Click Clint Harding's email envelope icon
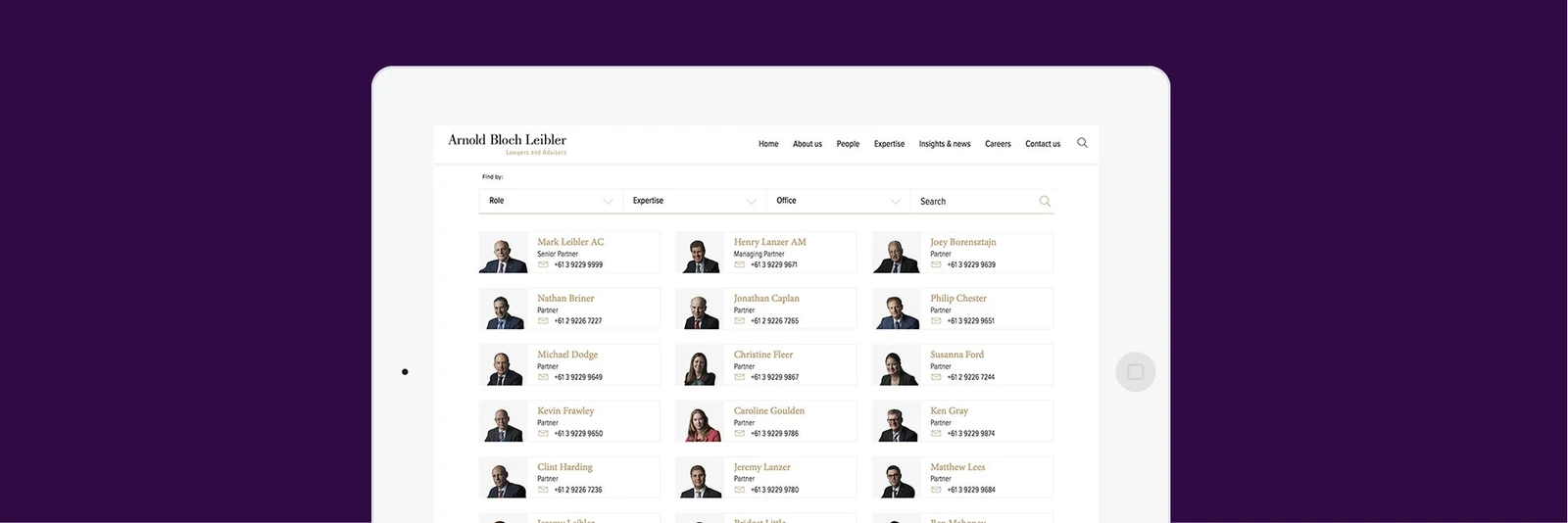Image resolution: width=1568 pixels, height=523 pixels. pyautogui.click(x=543, y=490)
